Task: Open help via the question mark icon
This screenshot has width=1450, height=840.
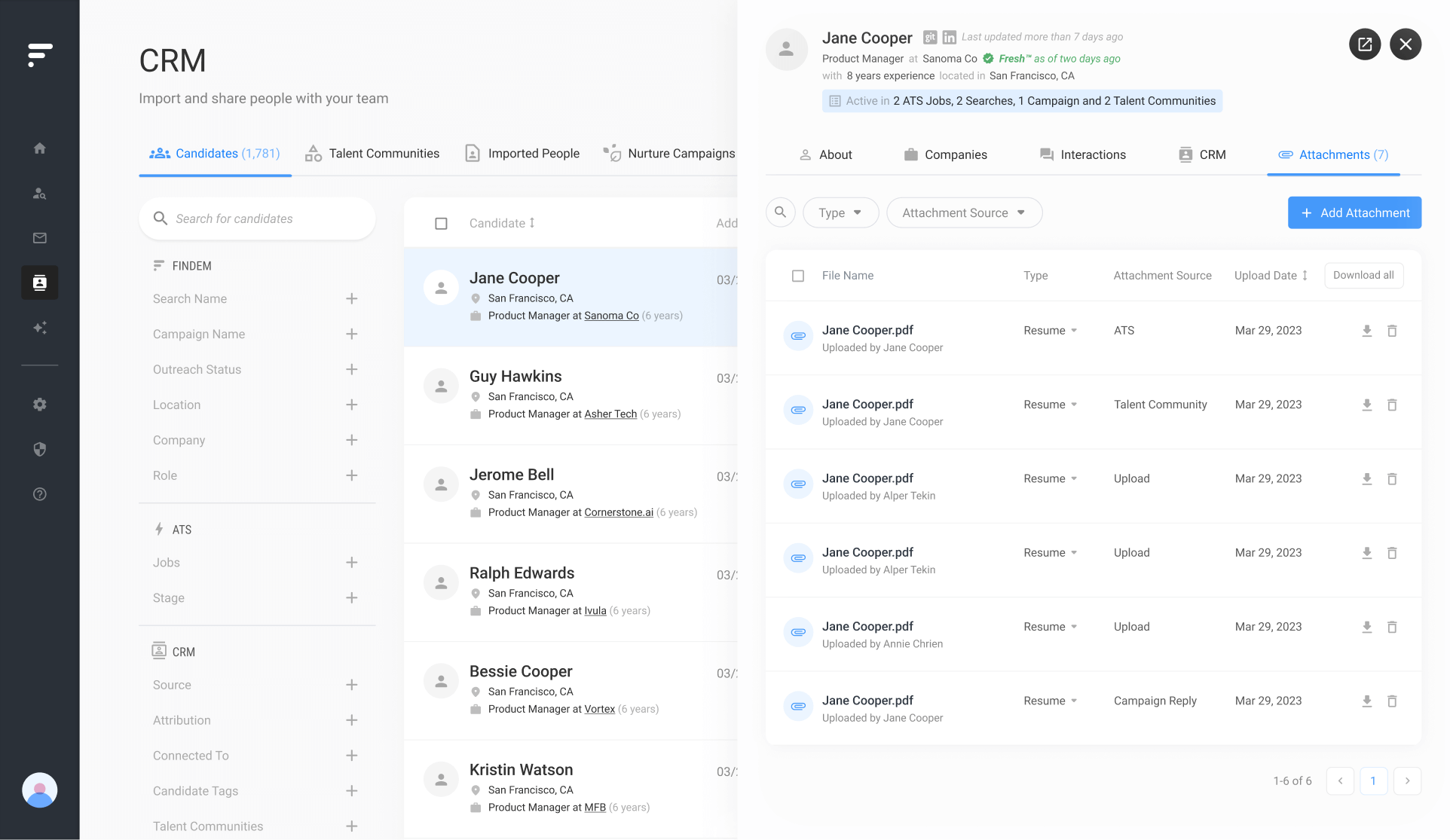Action: click(39, 494)
